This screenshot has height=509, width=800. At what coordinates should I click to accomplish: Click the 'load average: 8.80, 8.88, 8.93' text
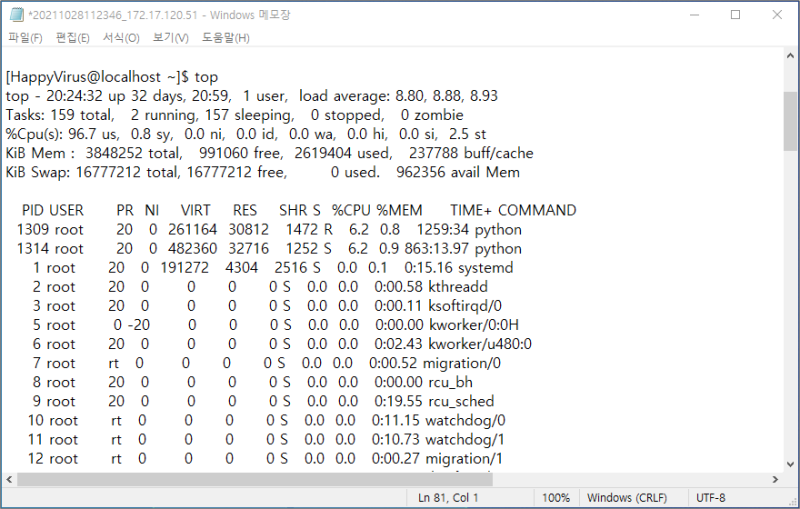(398, 96)
